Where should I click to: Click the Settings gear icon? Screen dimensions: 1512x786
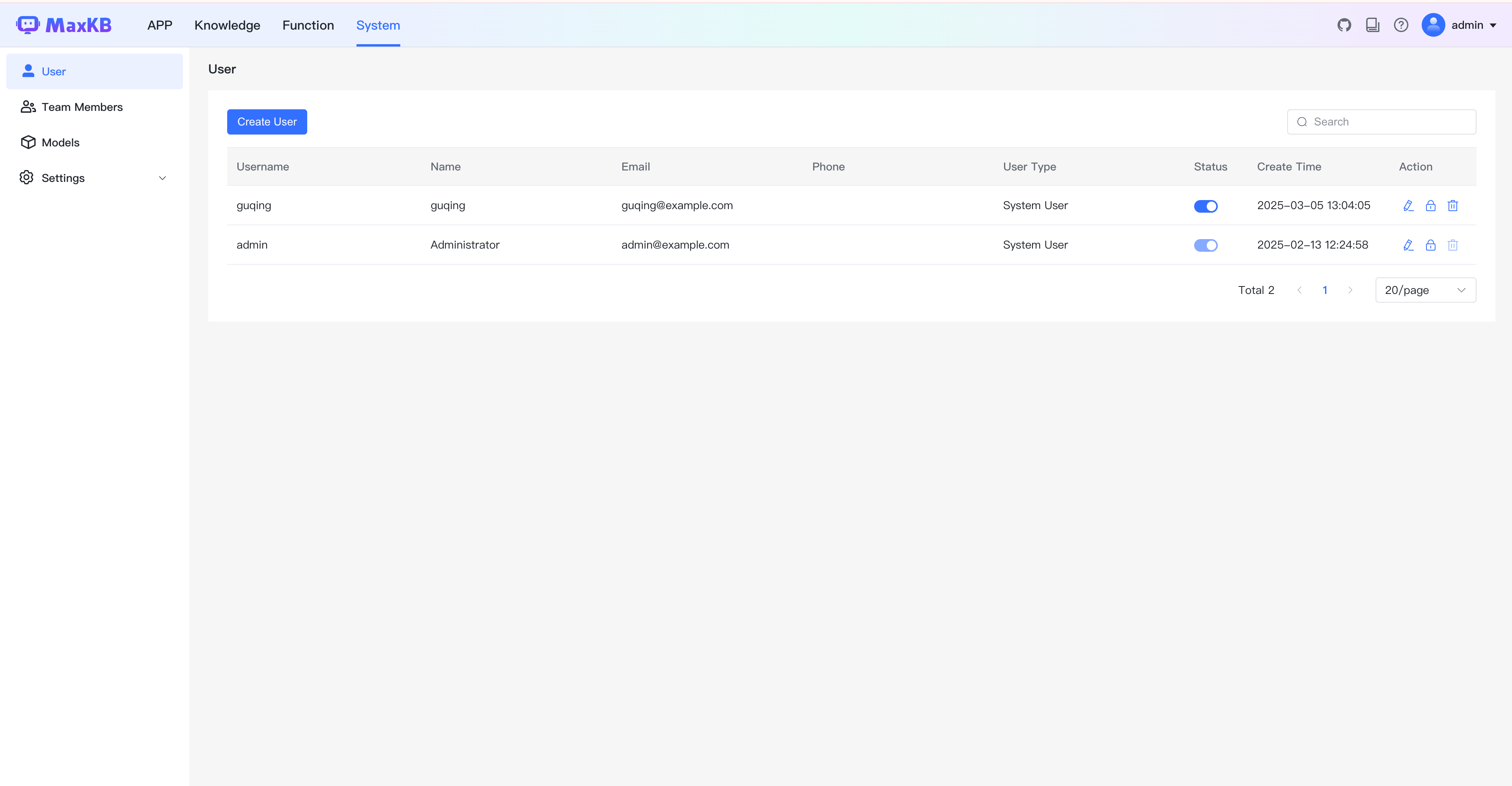tap(26, 178)
